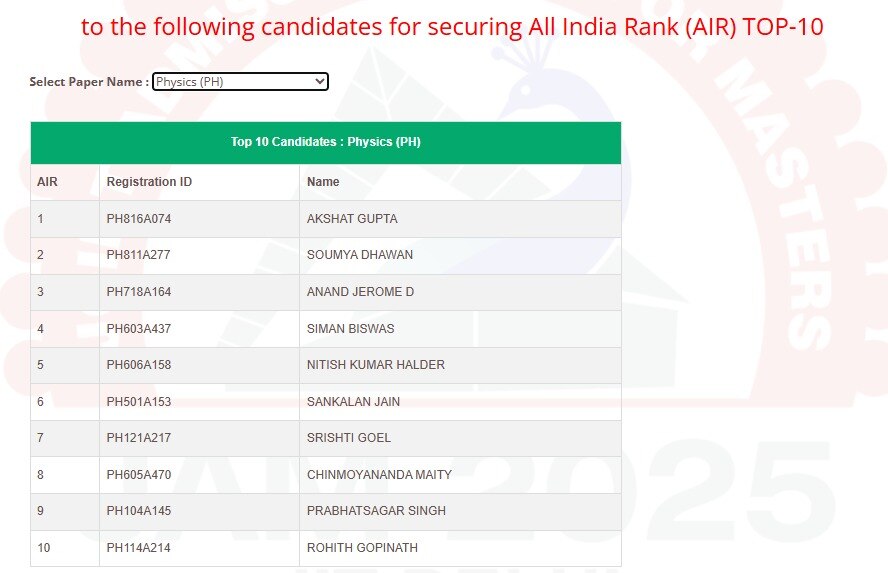This screenshot has height=573, width=888.
Task: Click registration ID PH114A214
Action: pos(139,548)
